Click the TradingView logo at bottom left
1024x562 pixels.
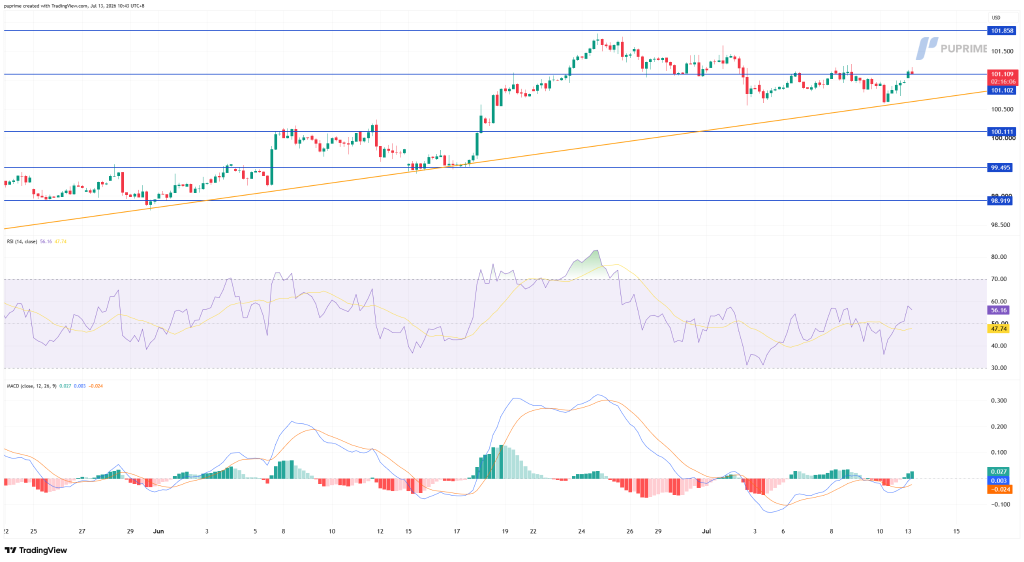35,550
